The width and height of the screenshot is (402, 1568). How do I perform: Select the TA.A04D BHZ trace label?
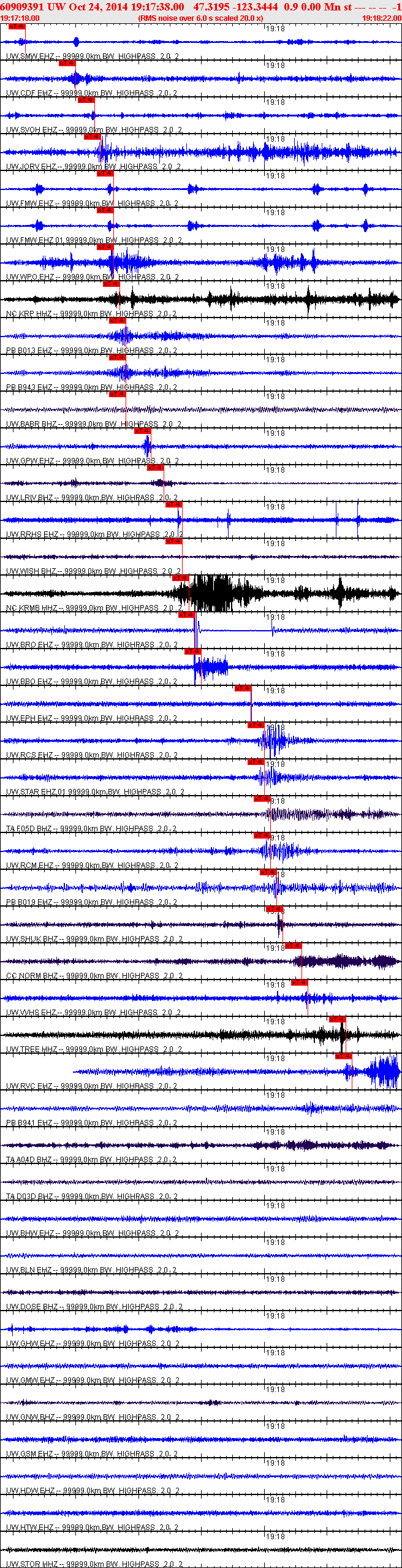click(x=92, y=1160)
